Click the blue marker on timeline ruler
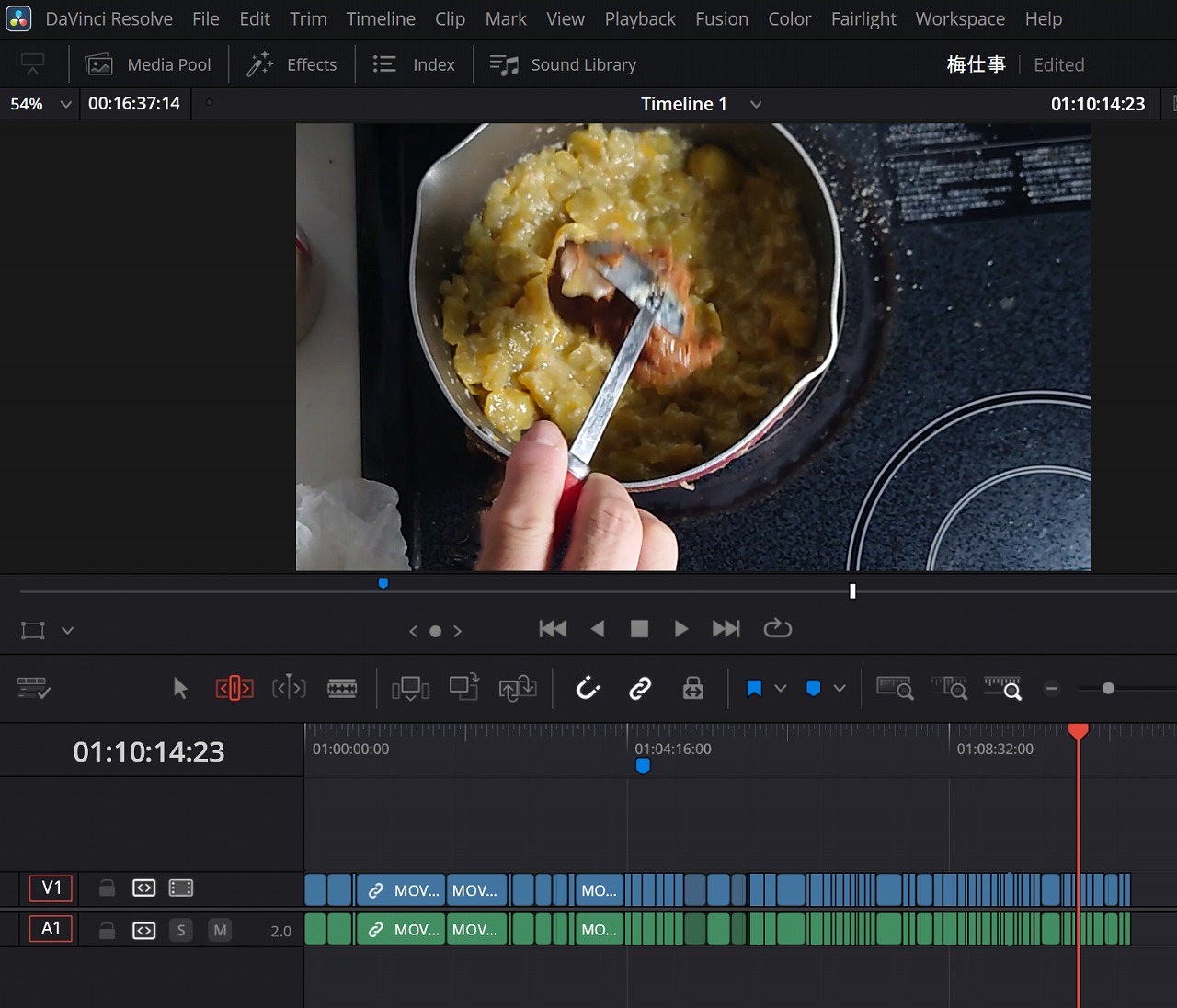1177x1008 pixels. click(643, 765)
